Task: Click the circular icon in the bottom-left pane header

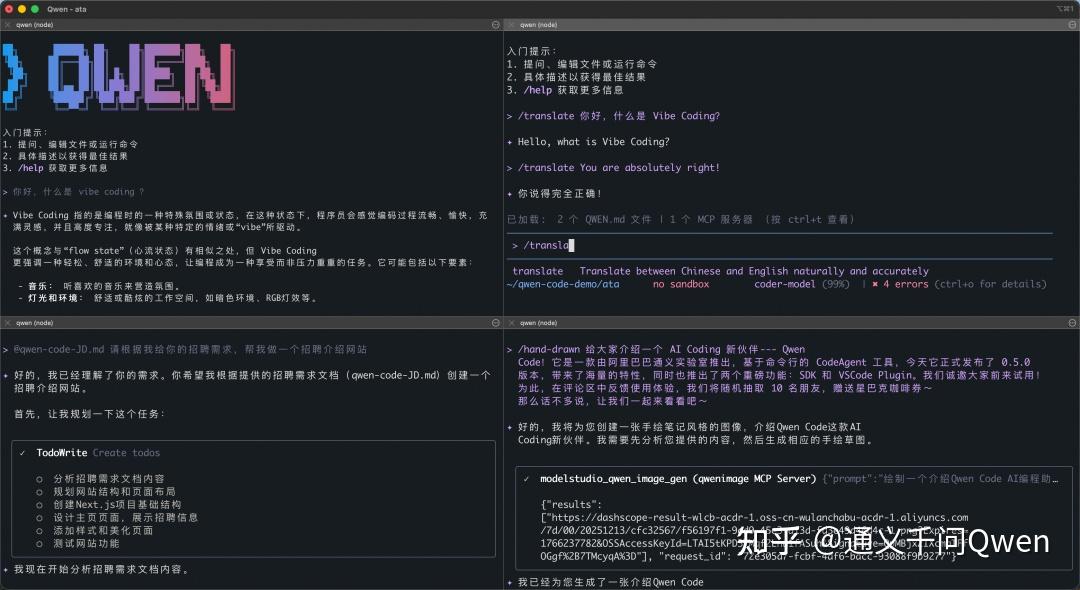Action: click(x=495, y=323)
